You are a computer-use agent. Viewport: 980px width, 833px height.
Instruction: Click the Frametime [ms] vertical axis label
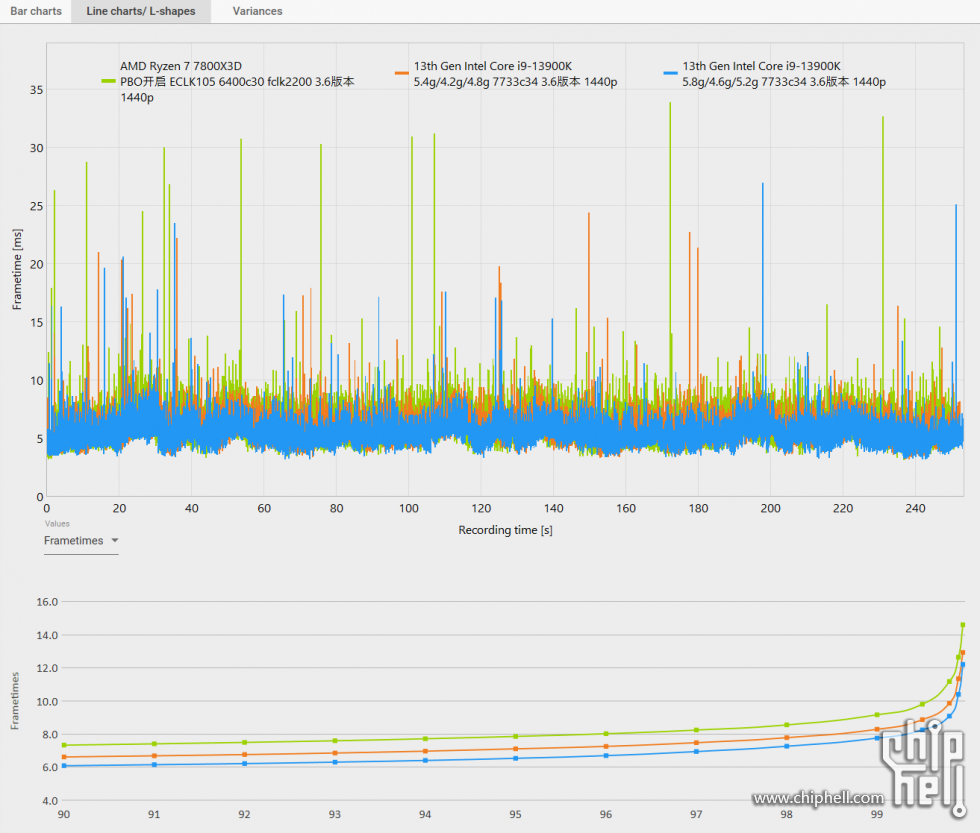point(17,269)
